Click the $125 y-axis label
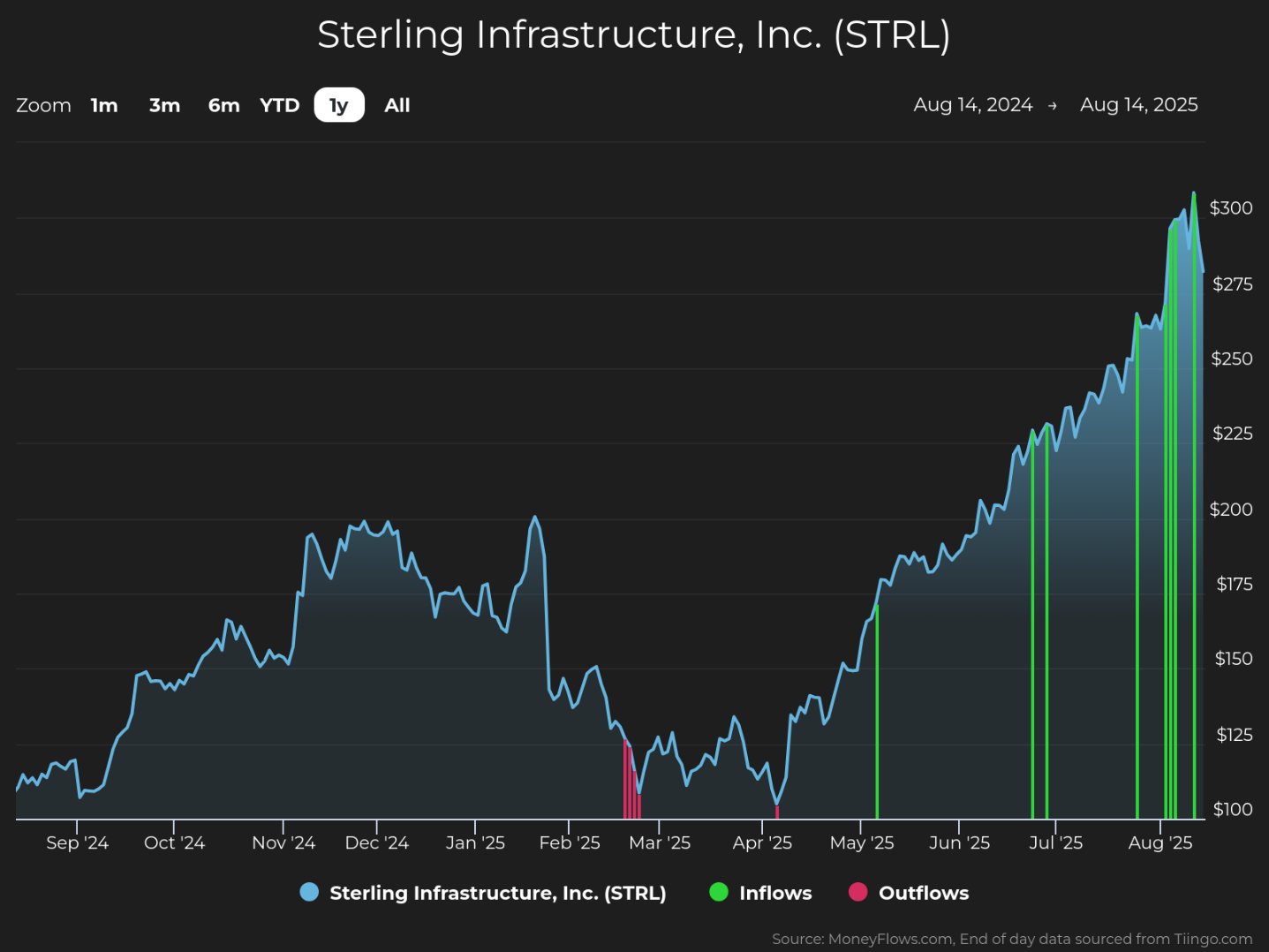 coord(1234,734)
